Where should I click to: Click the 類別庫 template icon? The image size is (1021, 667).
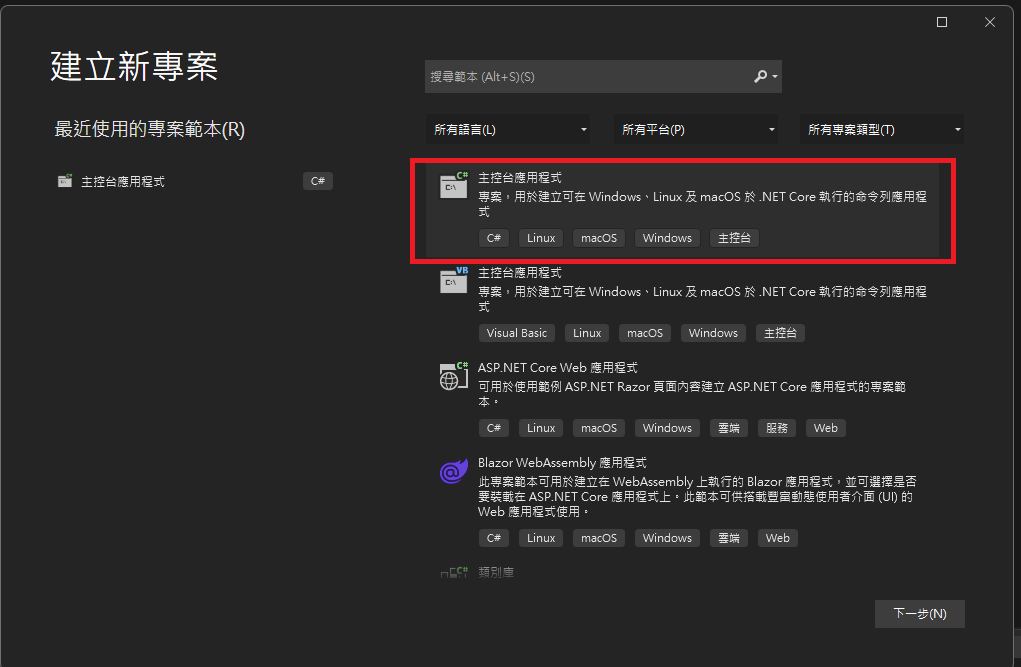pyautogui.click(x=454, y=574)
